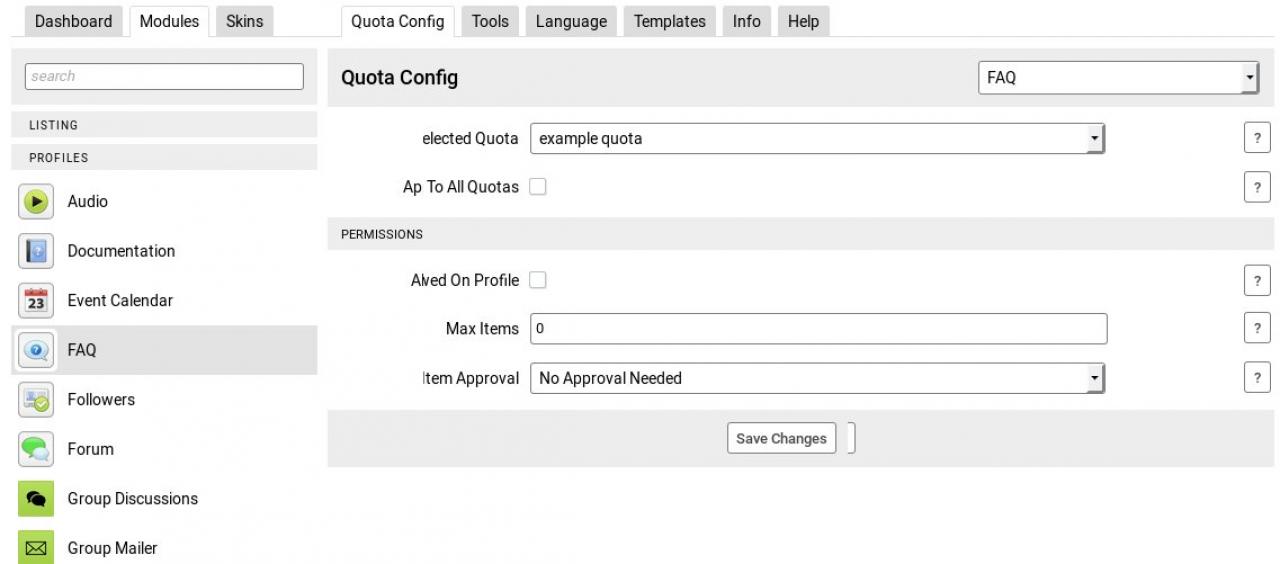Select the Forum speech bubble icon
Image resolution: width=1280 pixels, height=564 pixels.
pos(36,449)
